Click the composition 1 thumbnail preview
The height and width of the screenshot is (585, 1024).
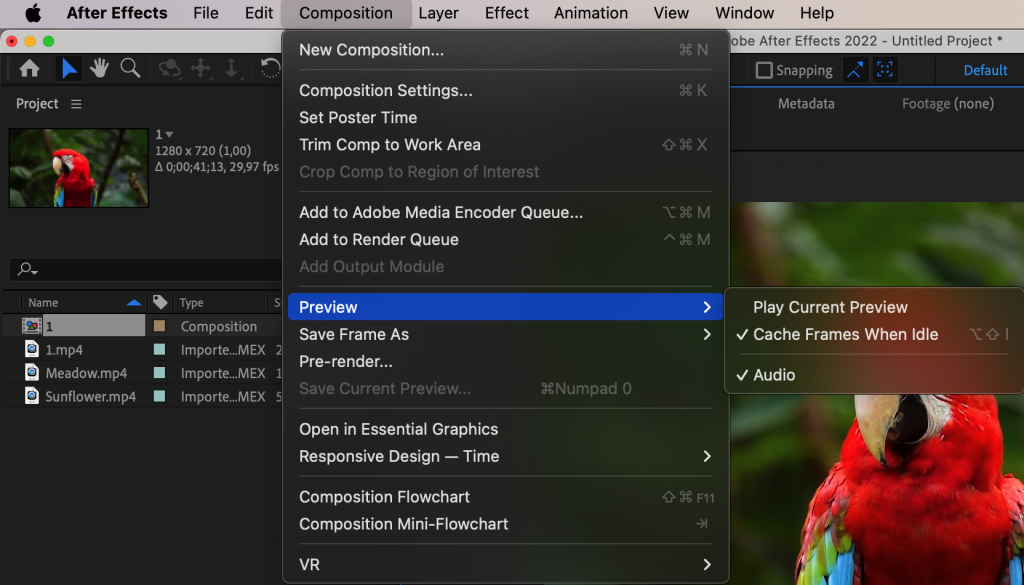[78, 167]
